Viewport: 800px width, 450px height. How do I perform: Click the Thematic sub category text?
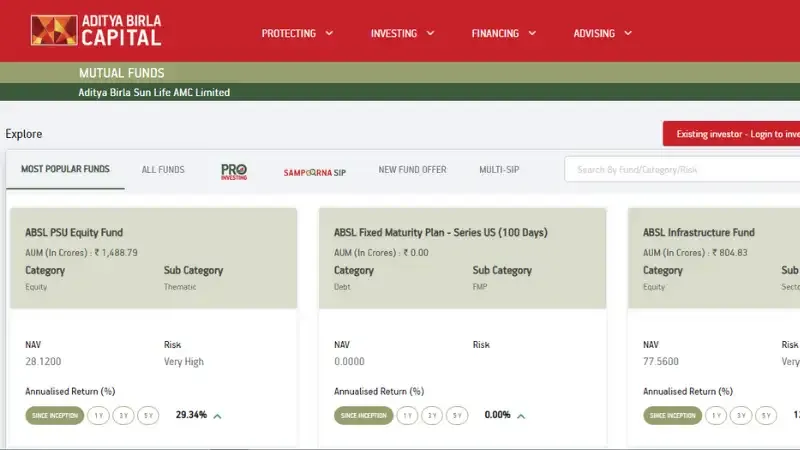coord(180,287)
